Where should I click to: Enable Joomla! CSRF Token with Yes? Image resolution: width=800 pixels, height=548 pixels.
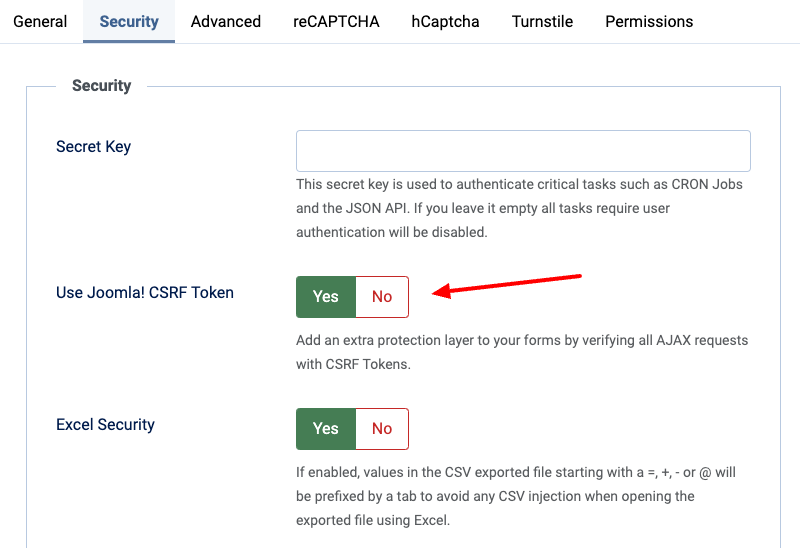(326, 296)
